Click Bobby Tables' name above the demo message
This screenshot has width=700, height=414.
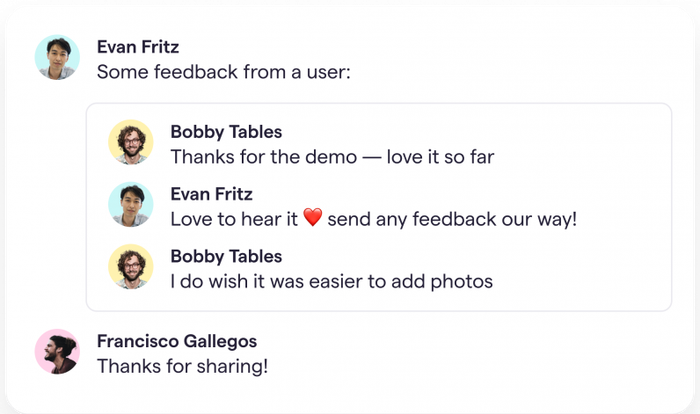coord(226,131)
